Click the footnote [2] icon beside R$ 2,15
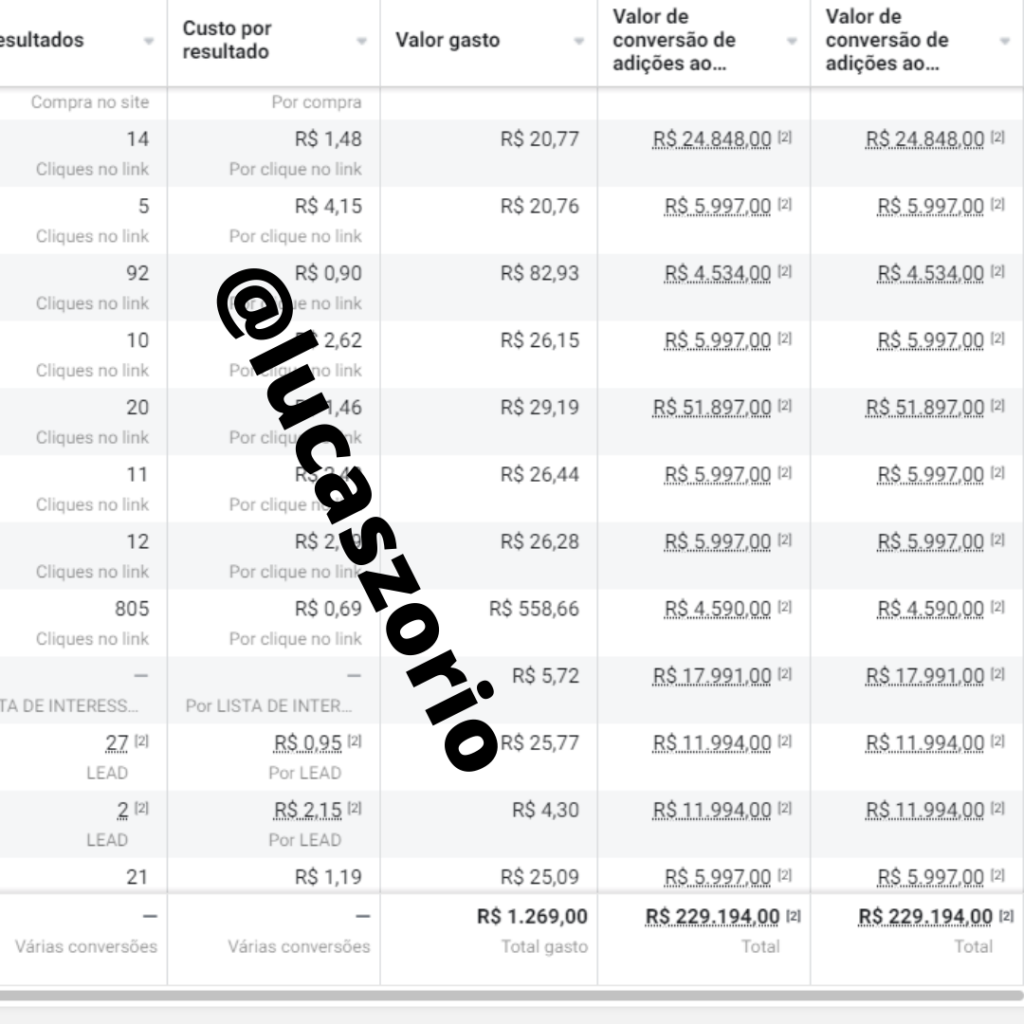Screen dimensions: 1024x1024 tap(355, 808)
